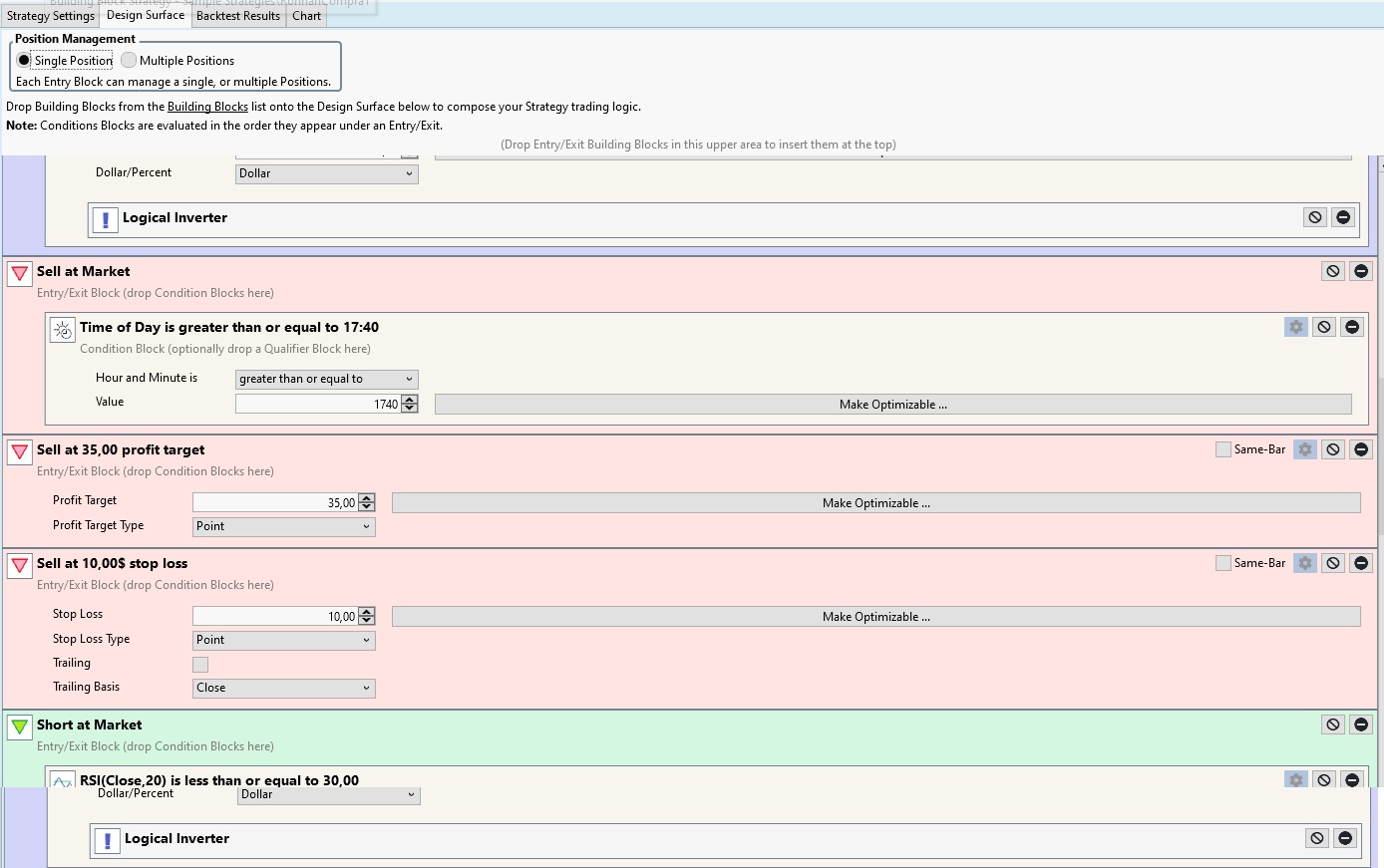Viewport: 1384px width, 868px height.
Task: Disable the Time of Day condition block
Action: (1323, 327)
